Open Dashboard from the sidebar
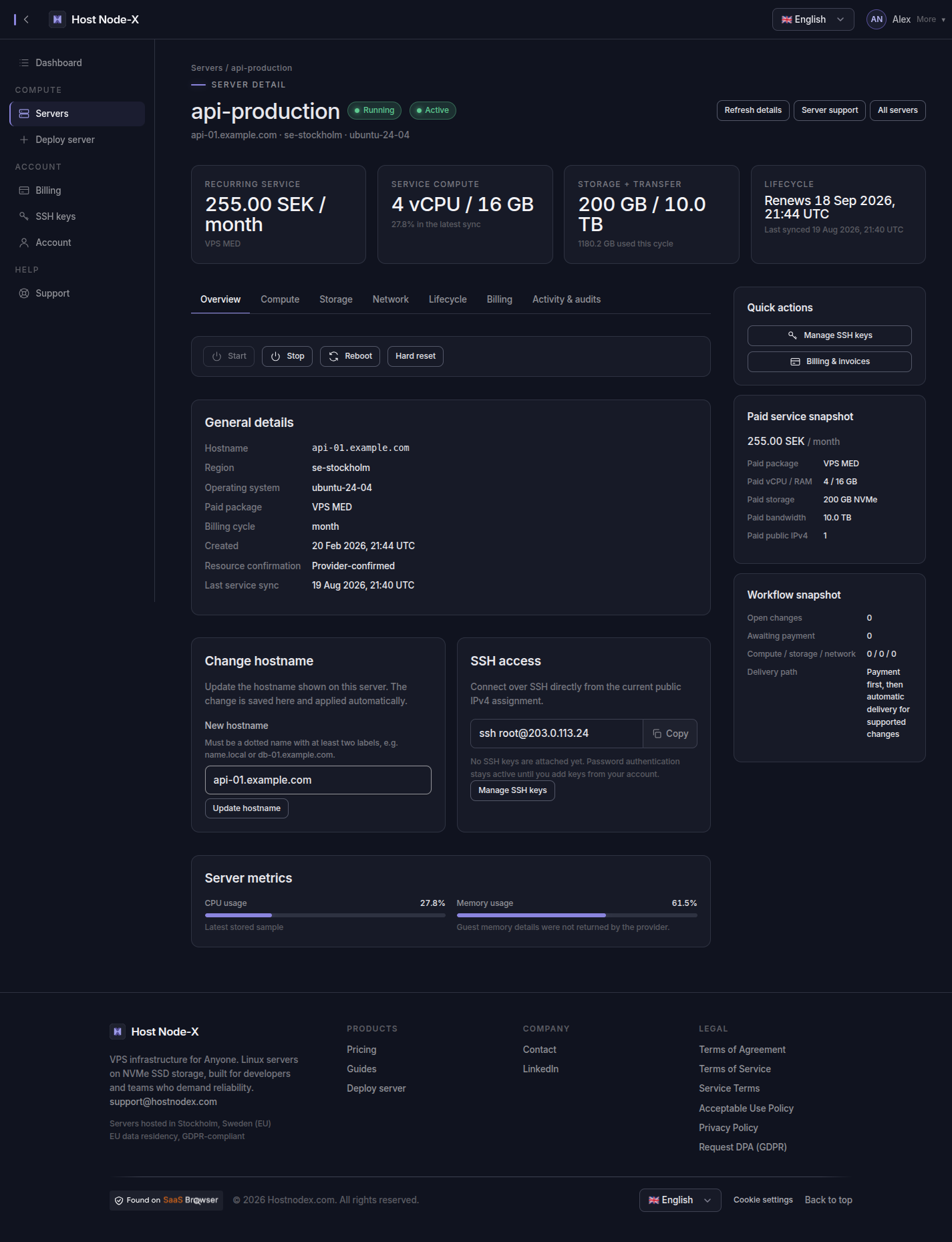The height and width of the screenshot is (1242, 952). (77, 63)
